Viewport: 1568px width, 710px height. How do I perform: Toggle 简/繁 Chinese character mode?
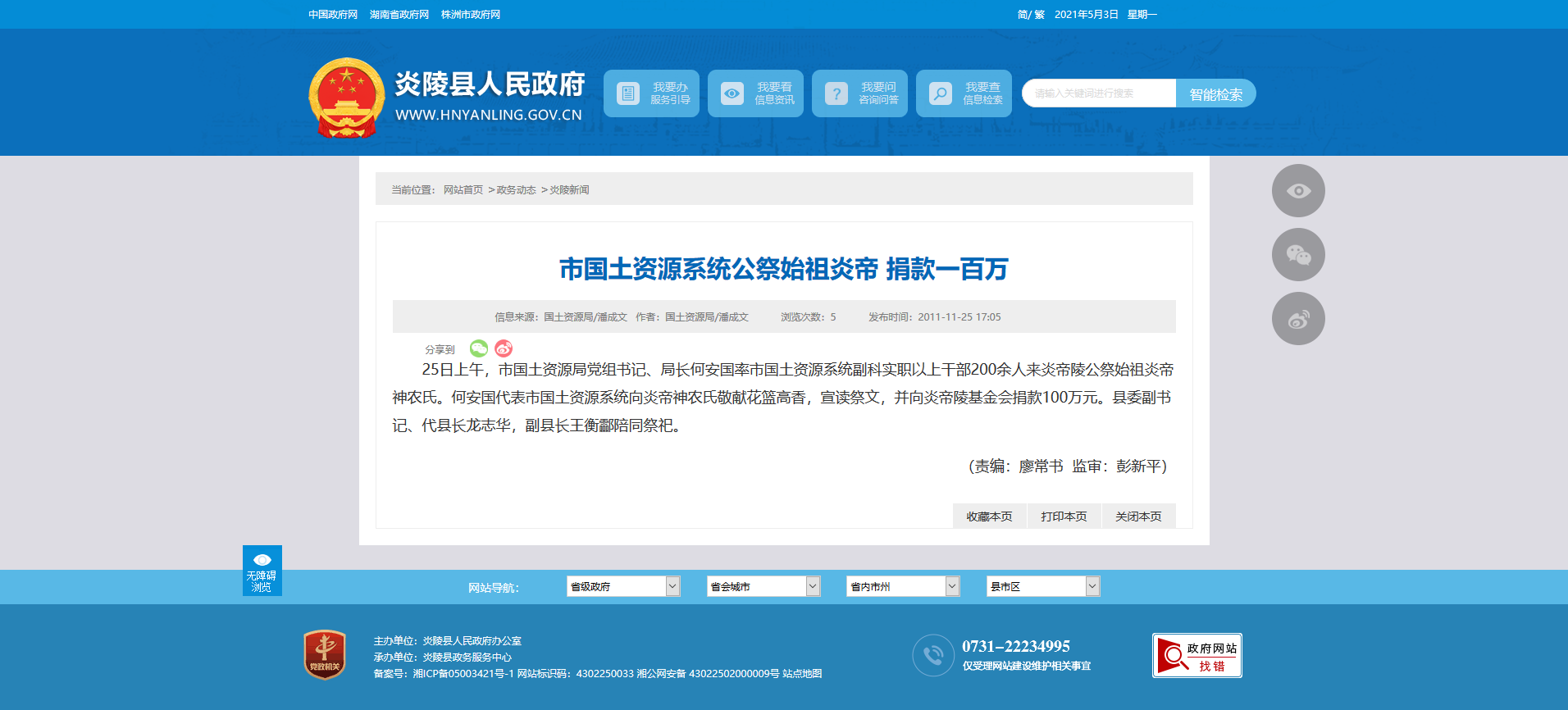[1030, 15]
